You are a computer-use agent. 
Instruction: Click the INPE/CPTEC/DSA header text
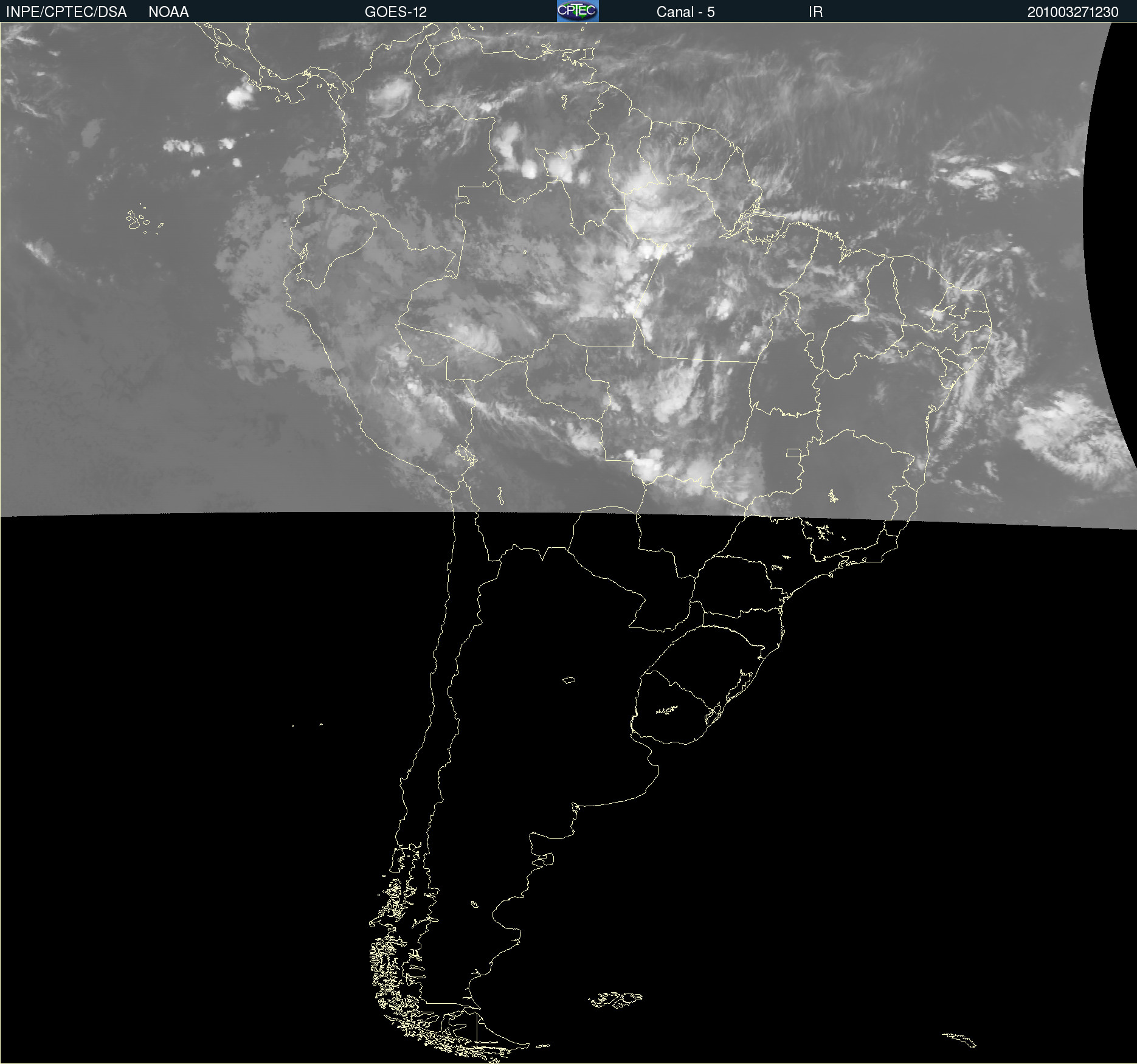(x=66, y=12)
